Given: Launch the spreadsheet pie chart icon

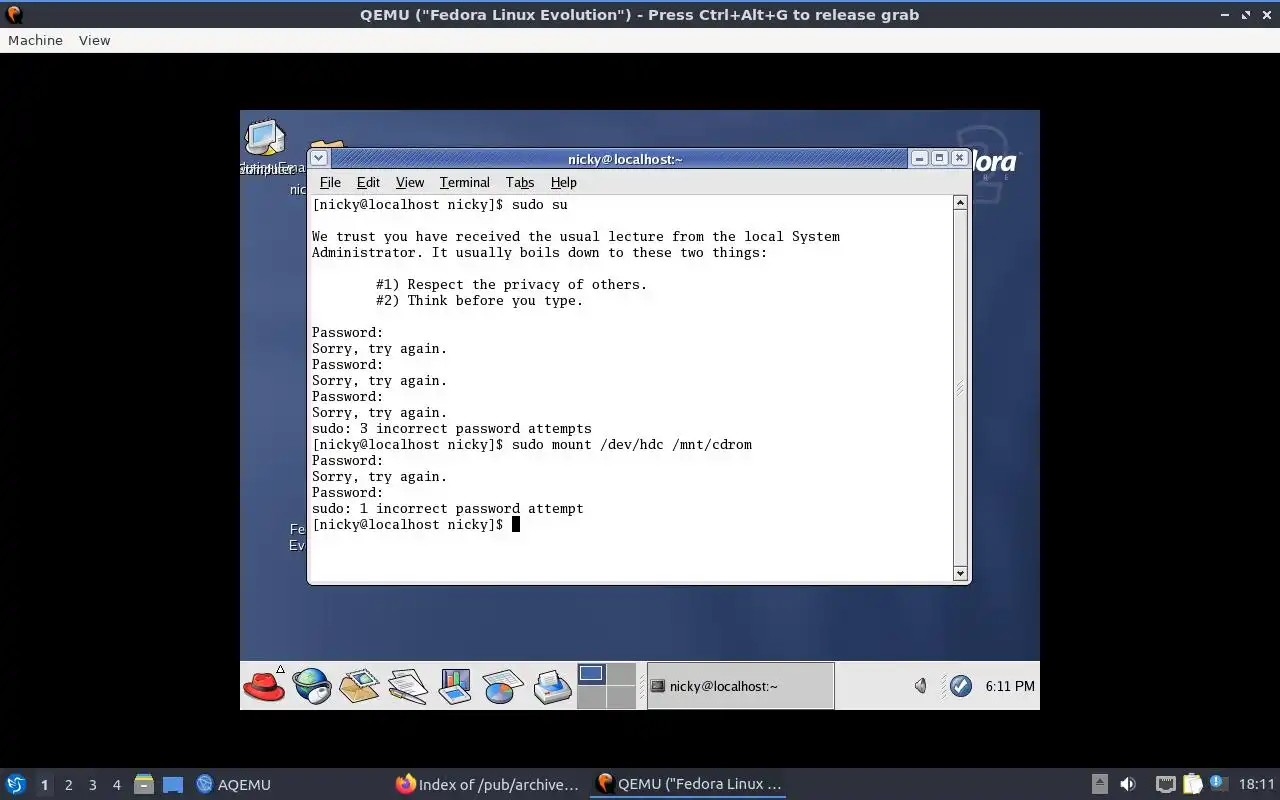Looking at the screenshot, I should click(503, 686).
